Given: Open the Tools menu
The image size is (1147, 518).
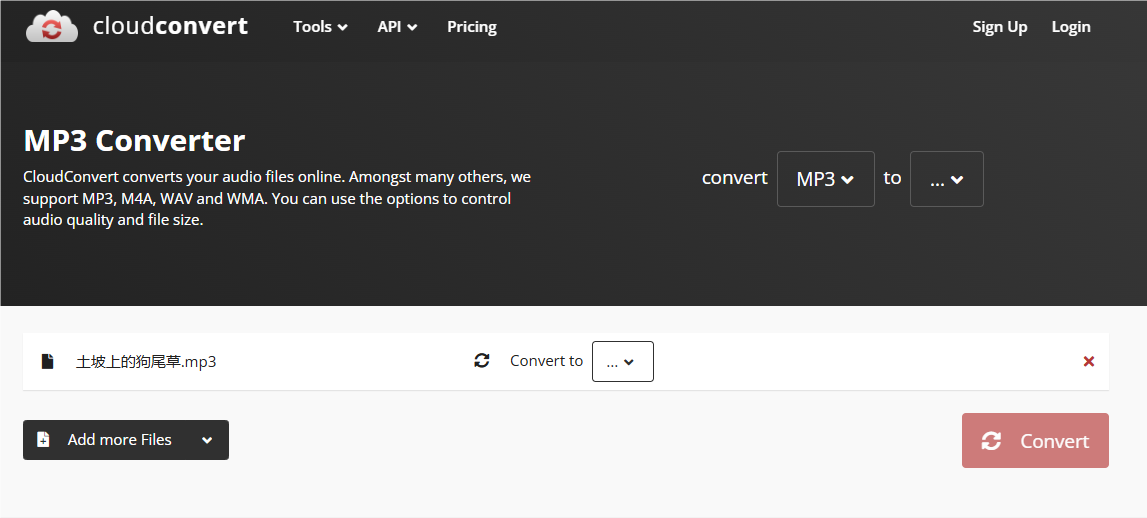Looking at the screenshot, I should coord(320,27).
